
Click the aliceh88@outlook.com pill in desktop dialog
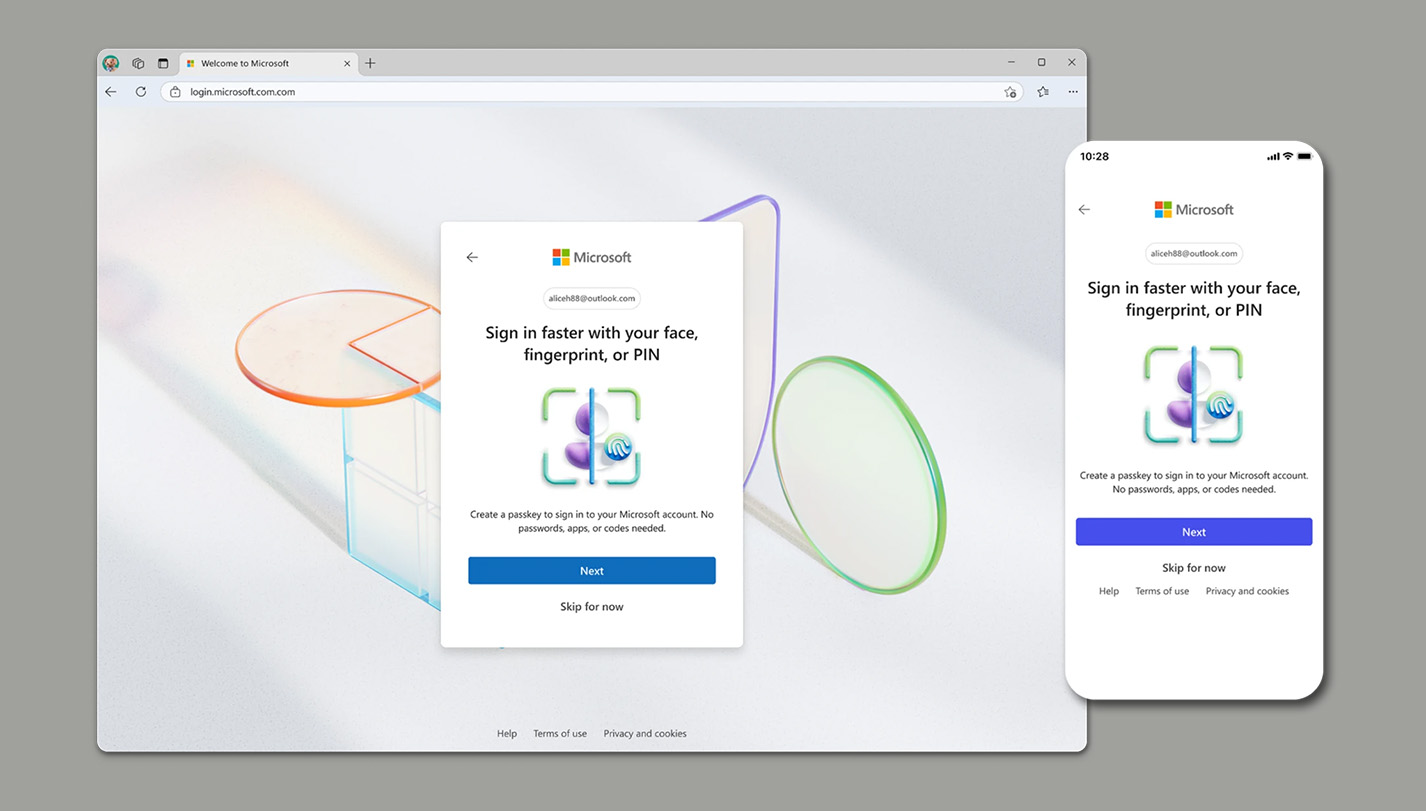point(592,298)
